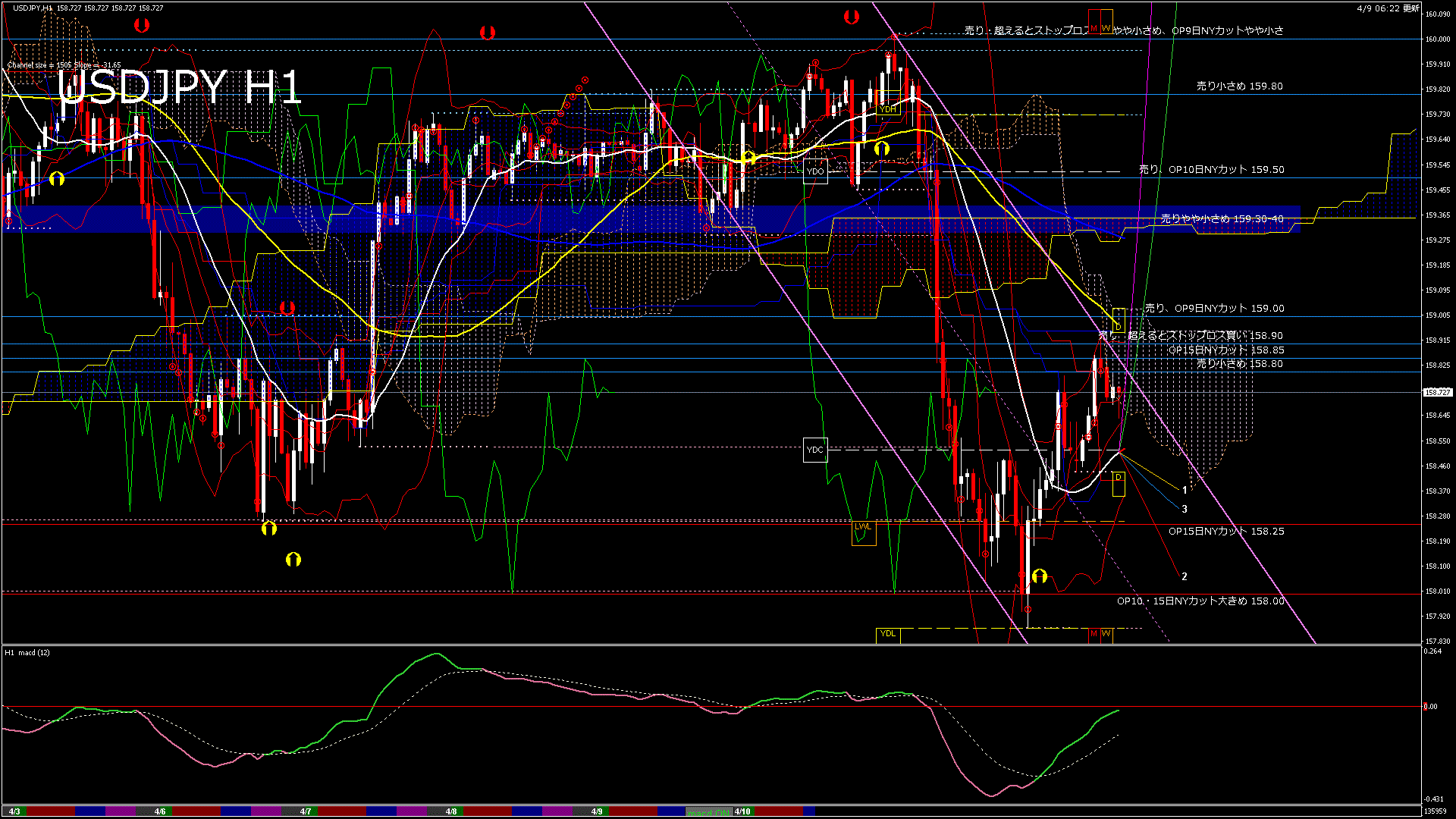Click the 158.727 price tag on the axis
The image size is (1456, 819).
pyautogui.click(x=1436, y=393)
